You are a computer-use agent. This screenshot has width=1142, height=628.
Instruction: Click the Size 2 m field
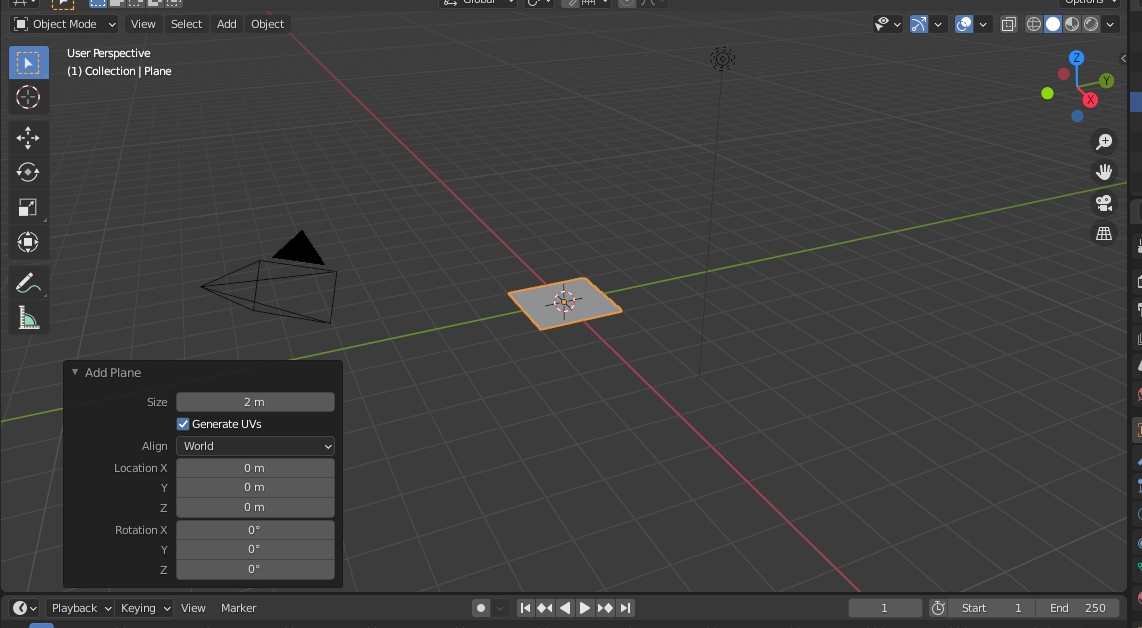[x=256, y=402]
